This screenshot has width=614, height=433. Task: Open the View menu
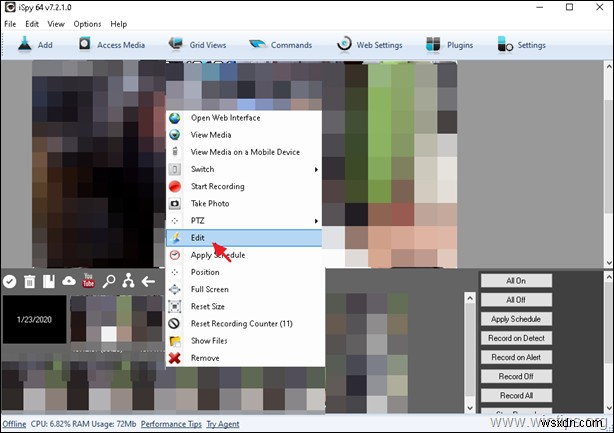pyautogui.click(x=56, y=24)
